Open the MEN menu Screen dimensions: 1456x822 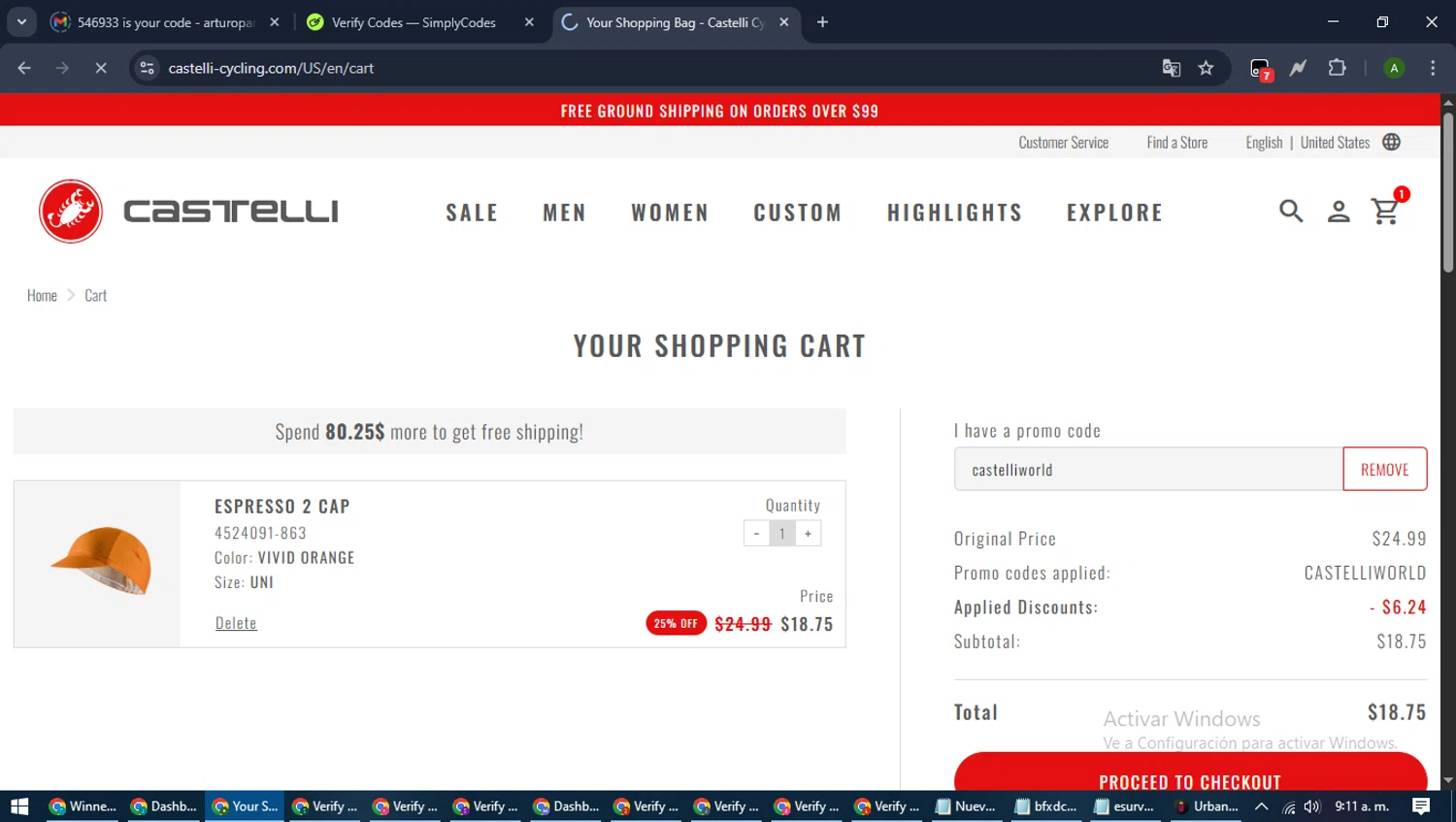564,213
